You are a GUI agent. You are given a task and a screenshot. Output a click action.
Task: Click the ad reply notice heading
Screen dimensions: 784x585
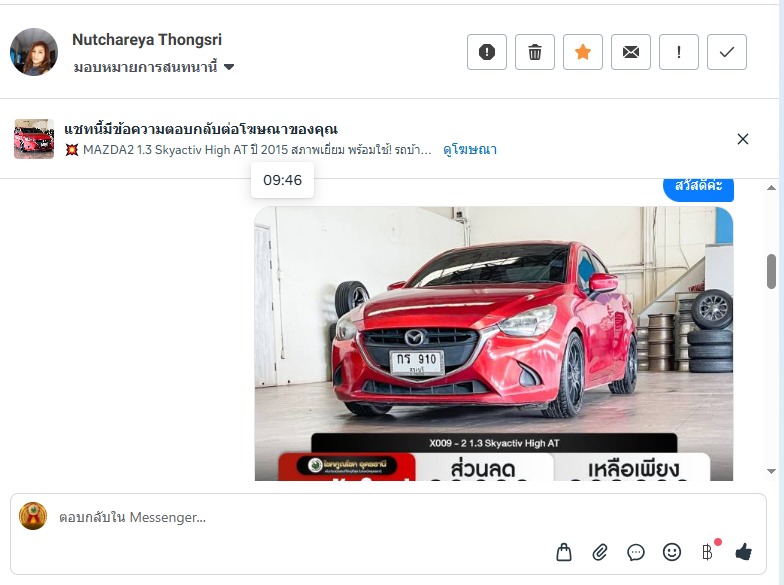[x=201, y=130]
